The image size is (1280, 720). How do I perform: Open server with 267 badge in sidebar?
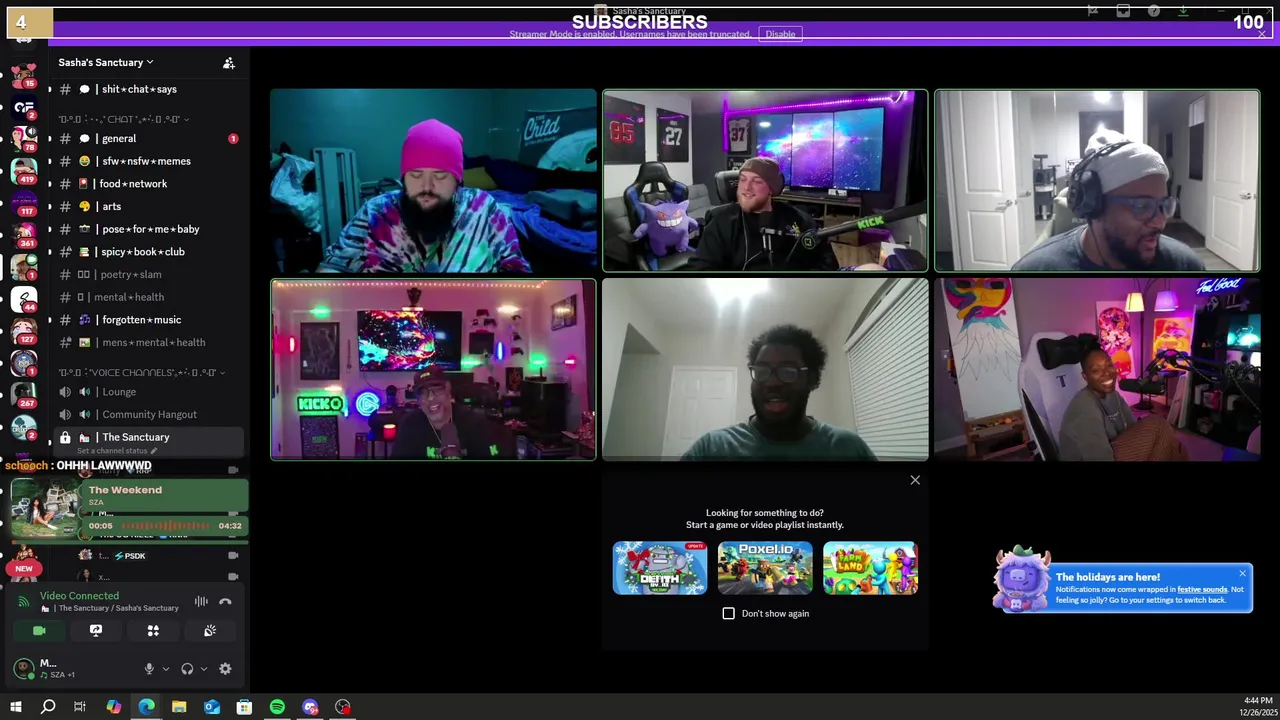24,395
